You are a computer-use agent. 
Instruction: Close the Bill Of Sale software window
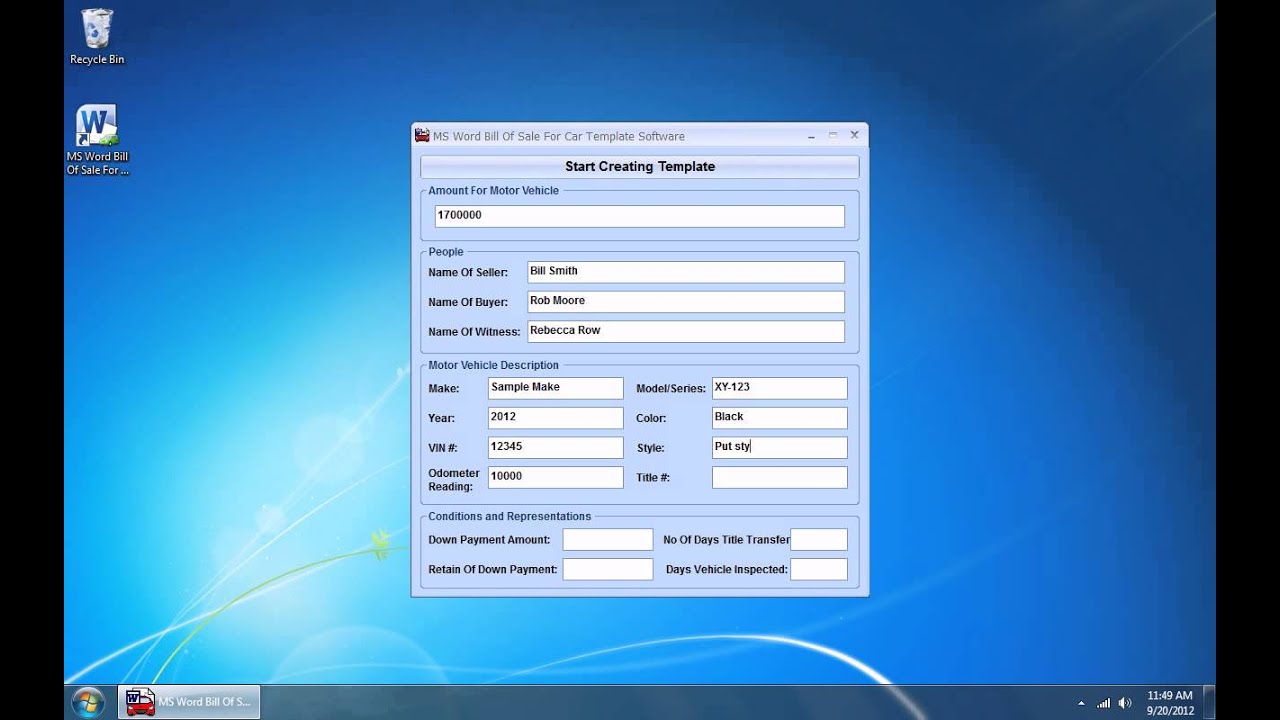tap(854, 135)
